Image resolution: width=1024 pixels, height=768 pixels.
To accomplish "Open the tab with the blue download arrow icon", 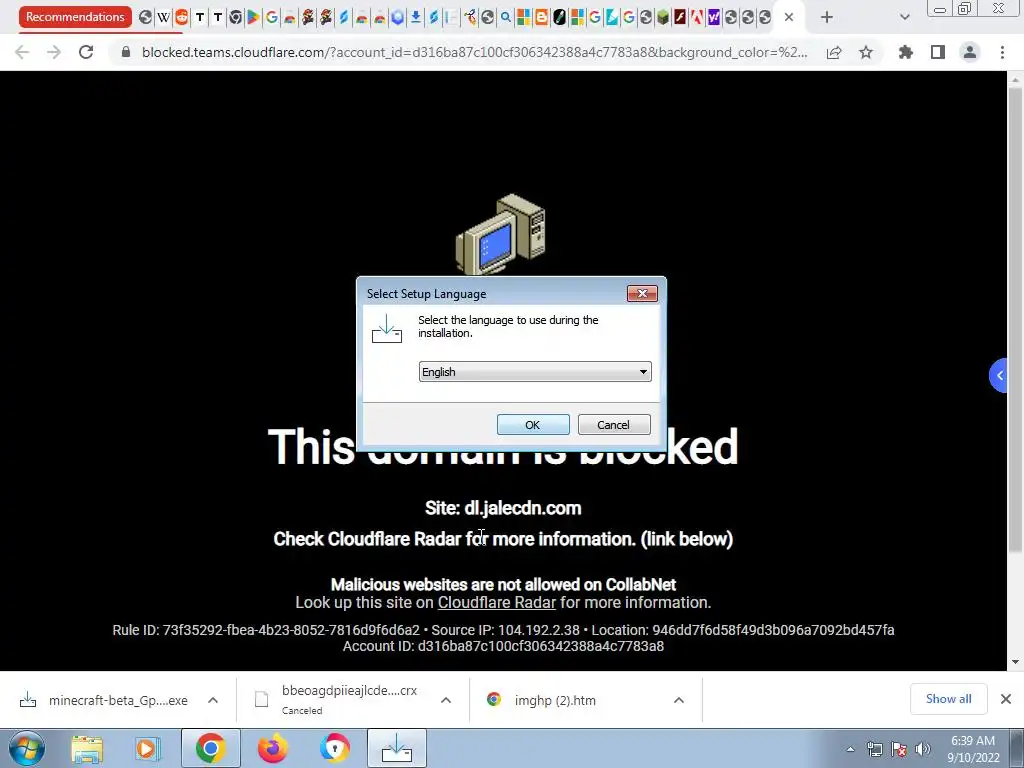I will point(415,18).
